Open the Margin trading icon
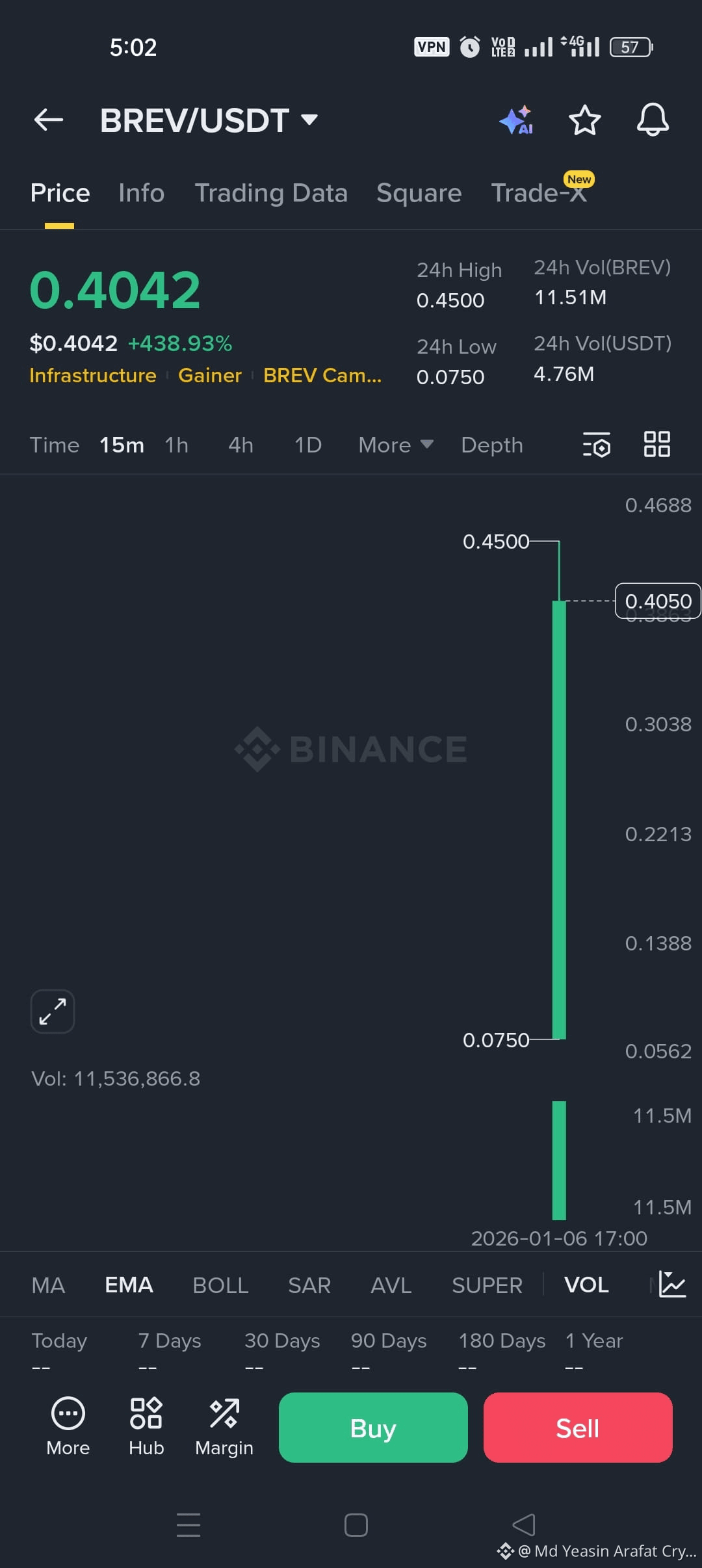Screen dimensions: 702x1568 (x=224, y=1426)
